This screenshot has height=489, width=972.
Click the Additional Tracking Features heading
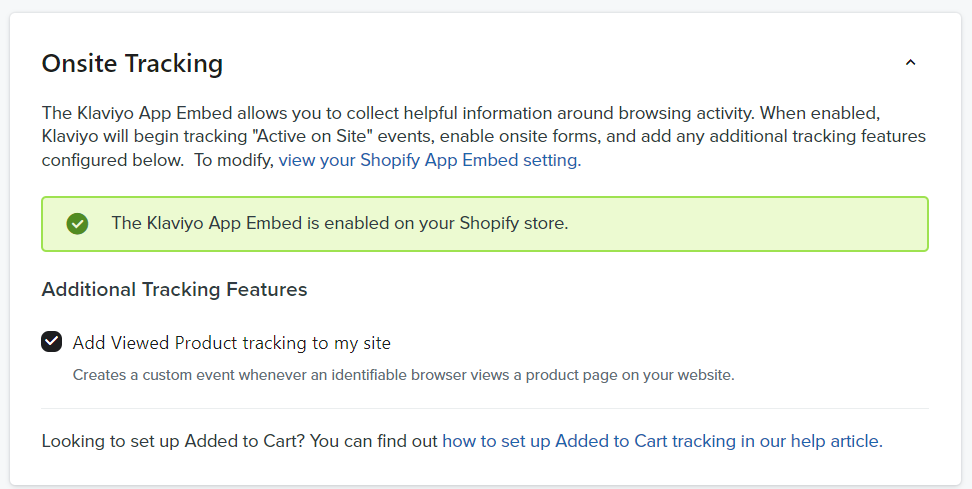click(174, 289)
